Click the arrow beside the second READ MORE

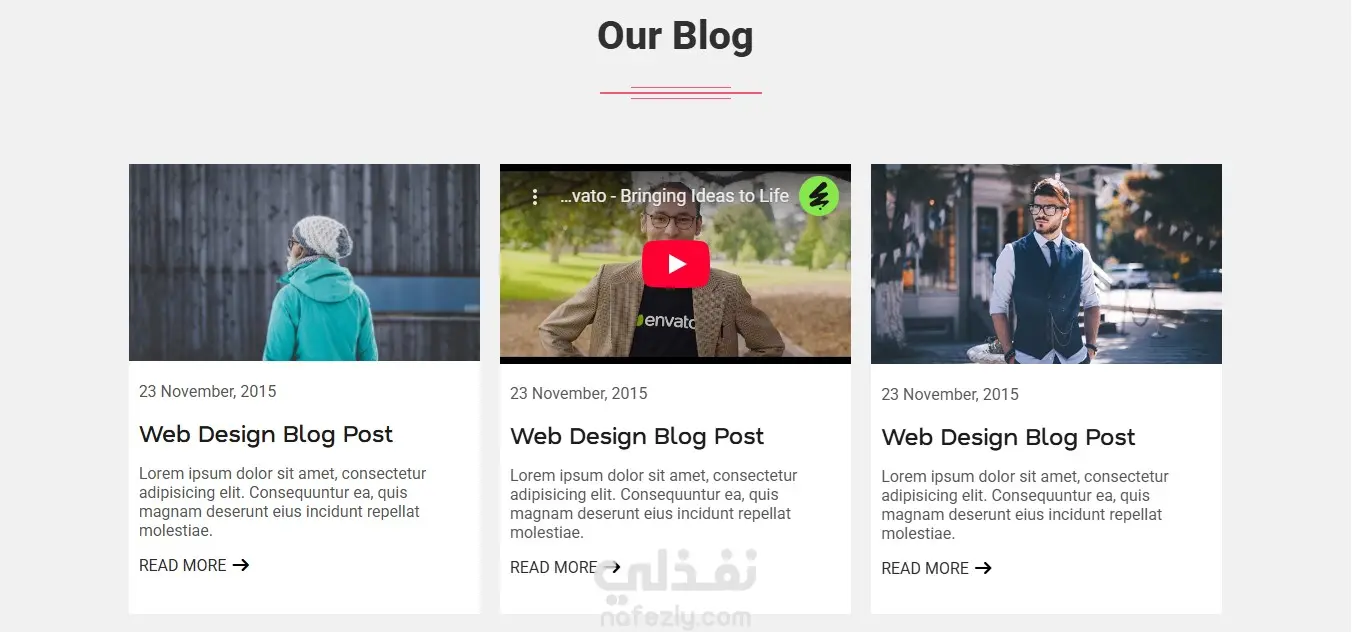pyautogui.click(x=612, y=567)
